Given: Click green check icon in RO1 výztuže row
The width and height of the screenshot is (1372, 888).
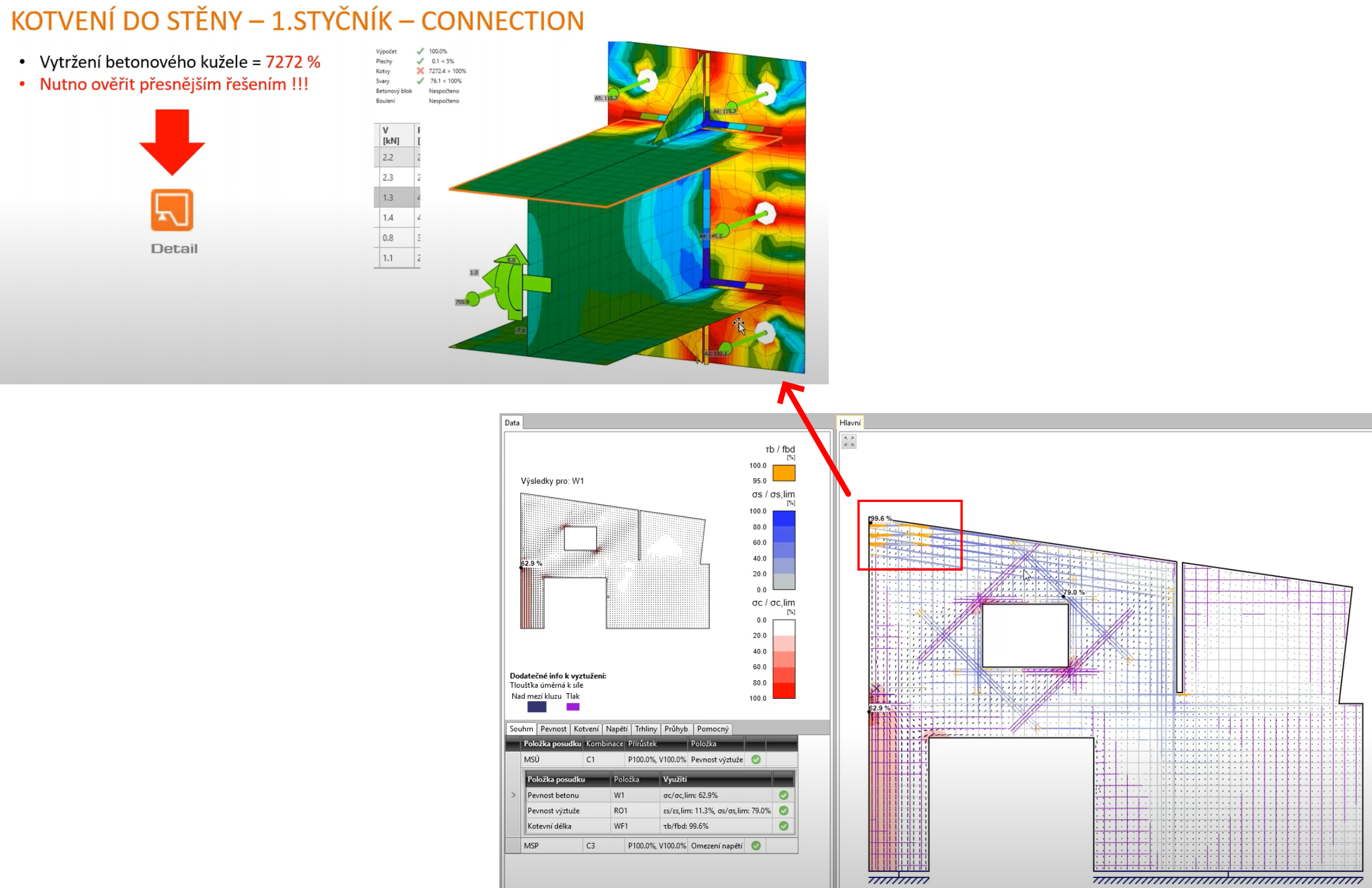Looking at the screenshot, I should coord(784,810).
